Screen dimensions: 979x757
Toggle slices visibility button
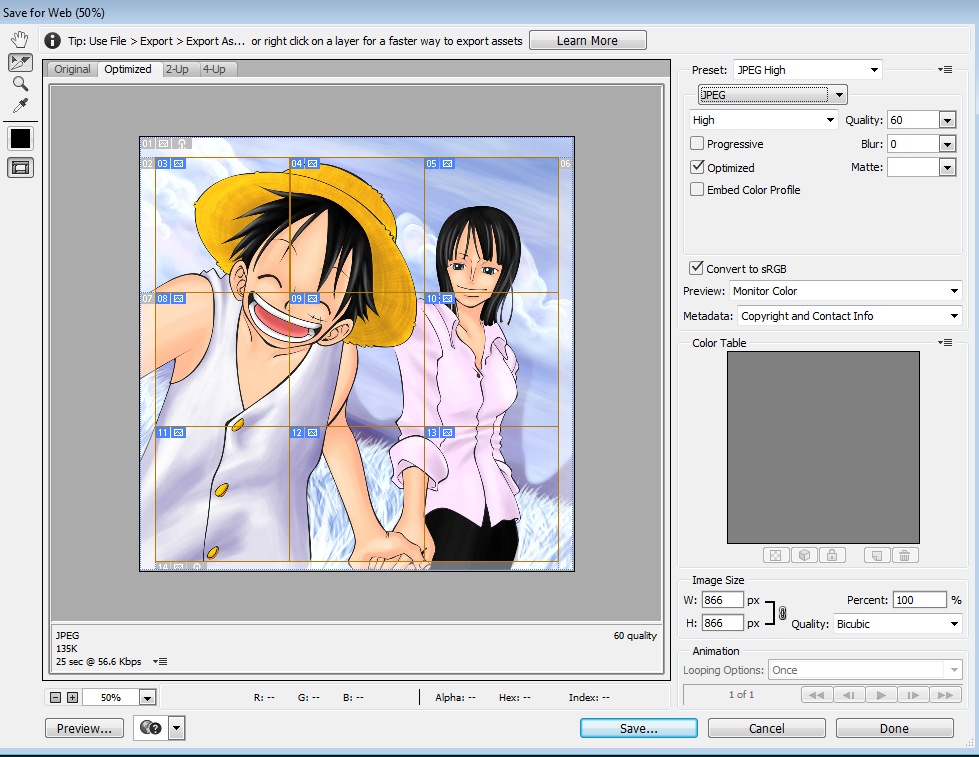[20, 167]
